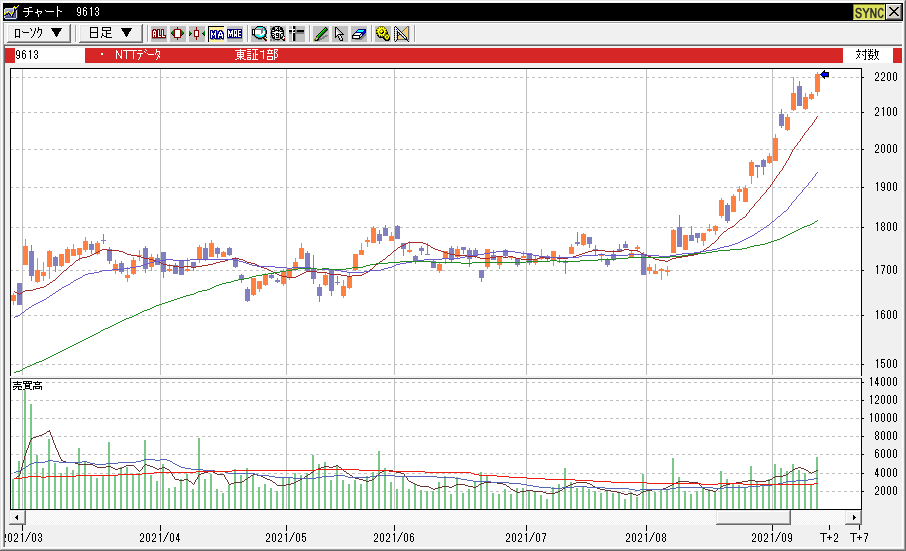906x551 pixels.
Task: Click the horizontal scrollbar thumb
Action: [x=753, y=518]
